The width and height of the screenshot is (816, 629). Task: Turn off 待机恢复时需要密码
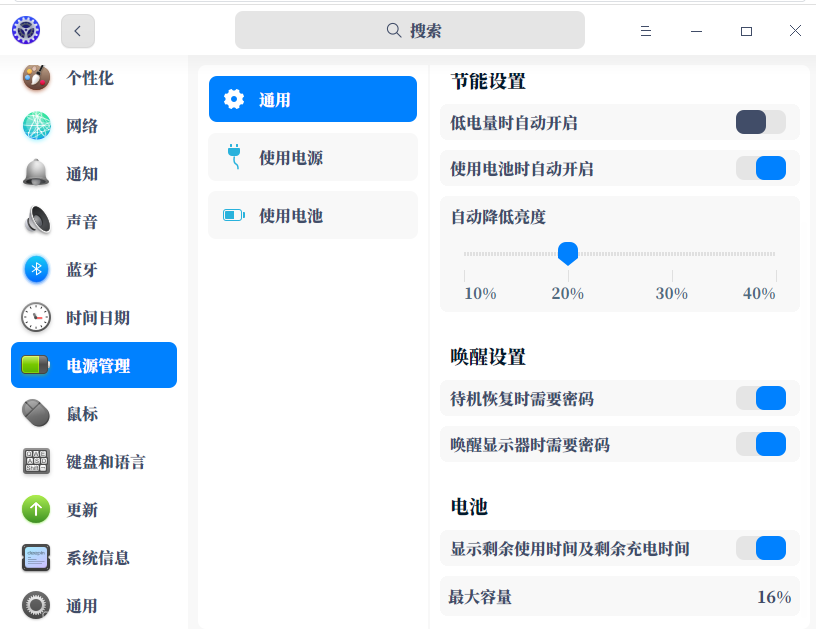coord(762,398)
